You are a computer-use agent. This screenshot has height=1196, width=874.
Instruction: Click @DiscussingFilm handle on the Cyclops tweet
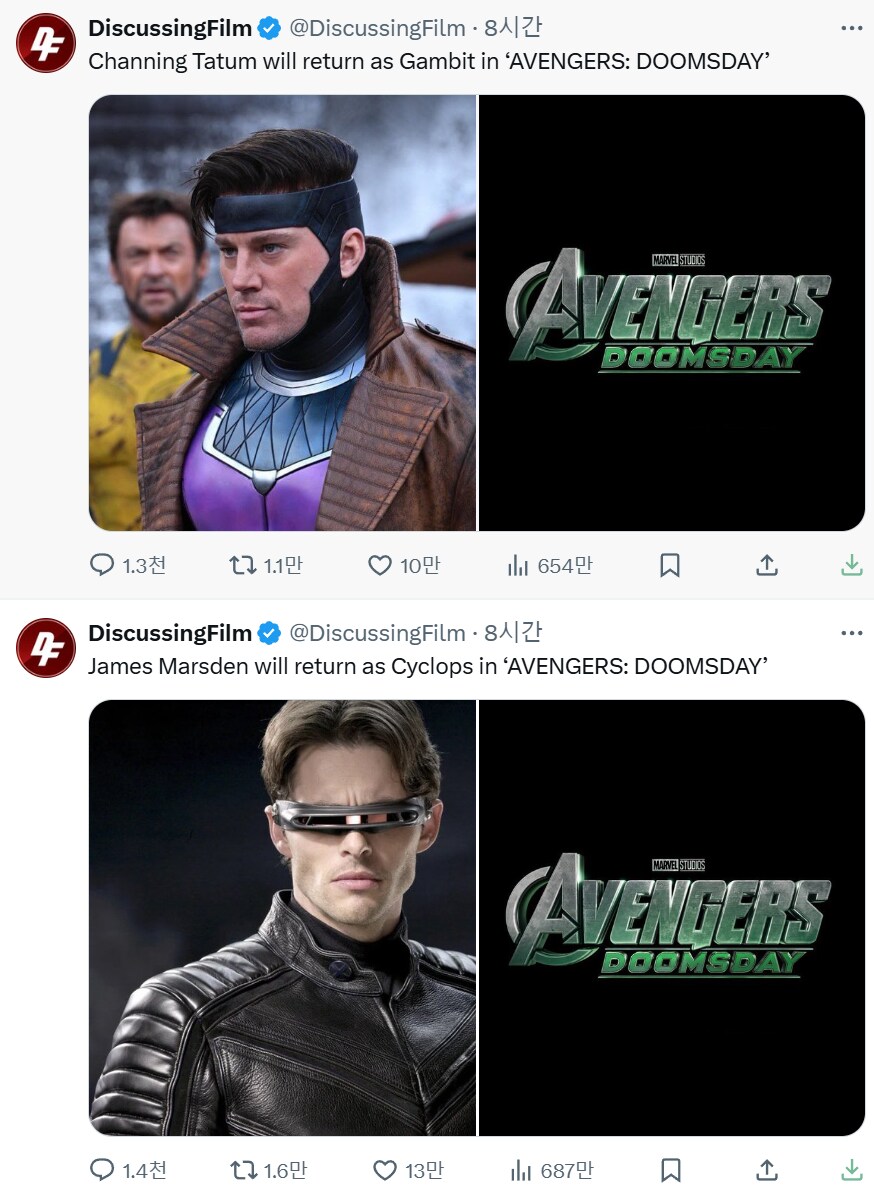point(377,633)
